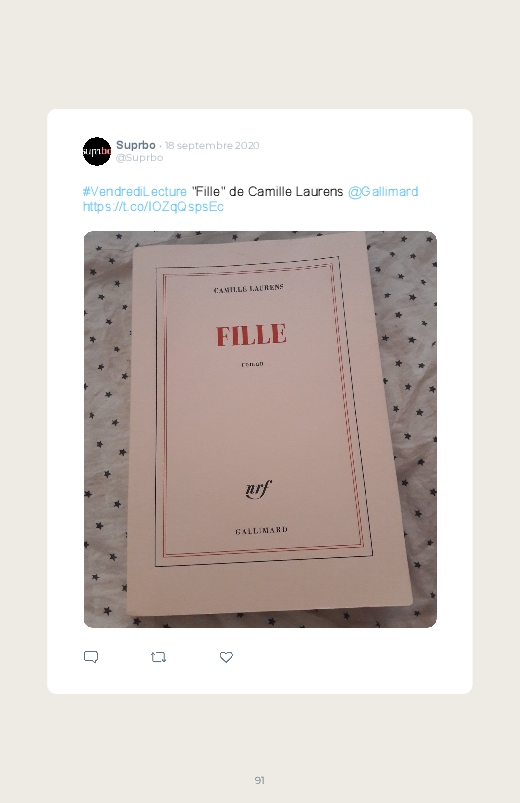Open the @Suprbo handle link

(139, 158)
